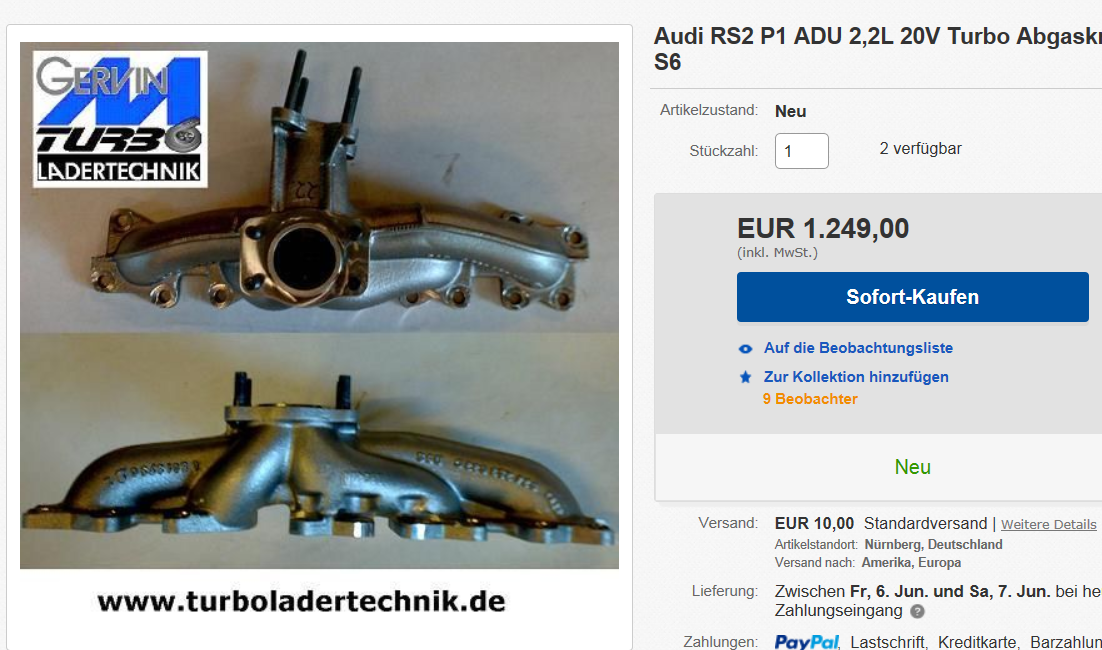Click the 9 Beobachter text
The width and height of the screenshot is (1102, 650).
tap(810, 399)
